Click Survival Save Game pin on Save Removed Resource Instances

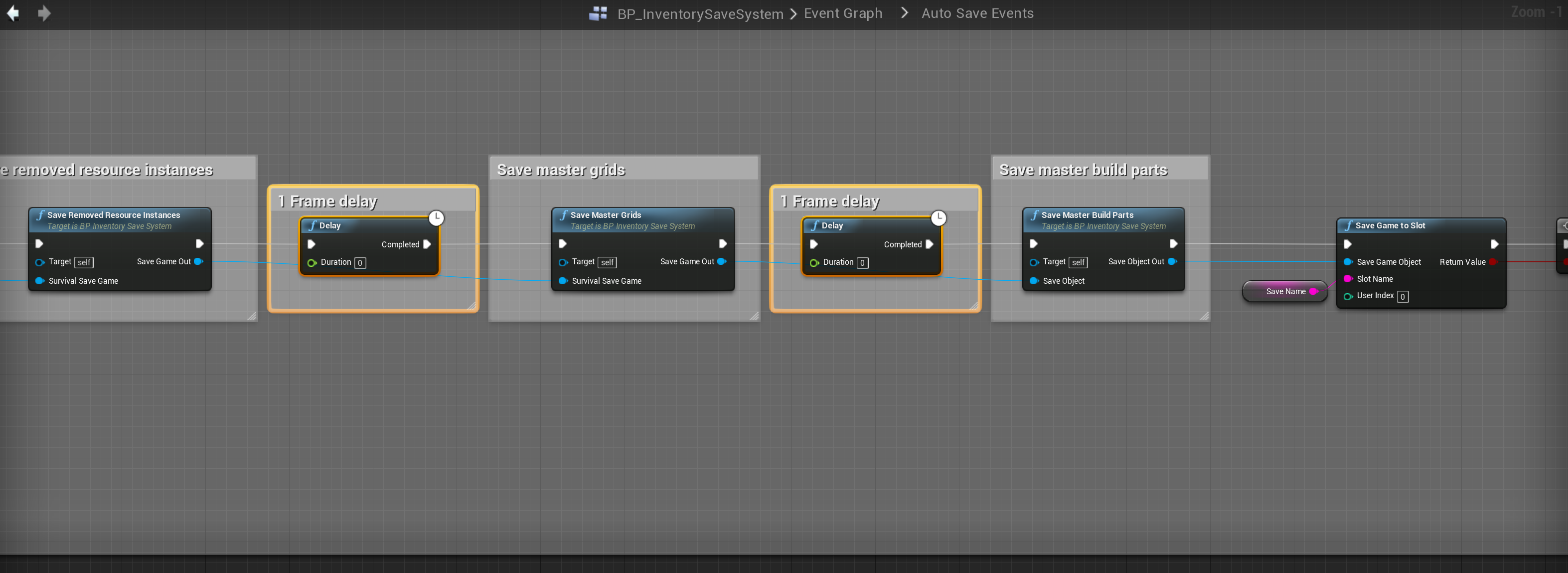40,281
